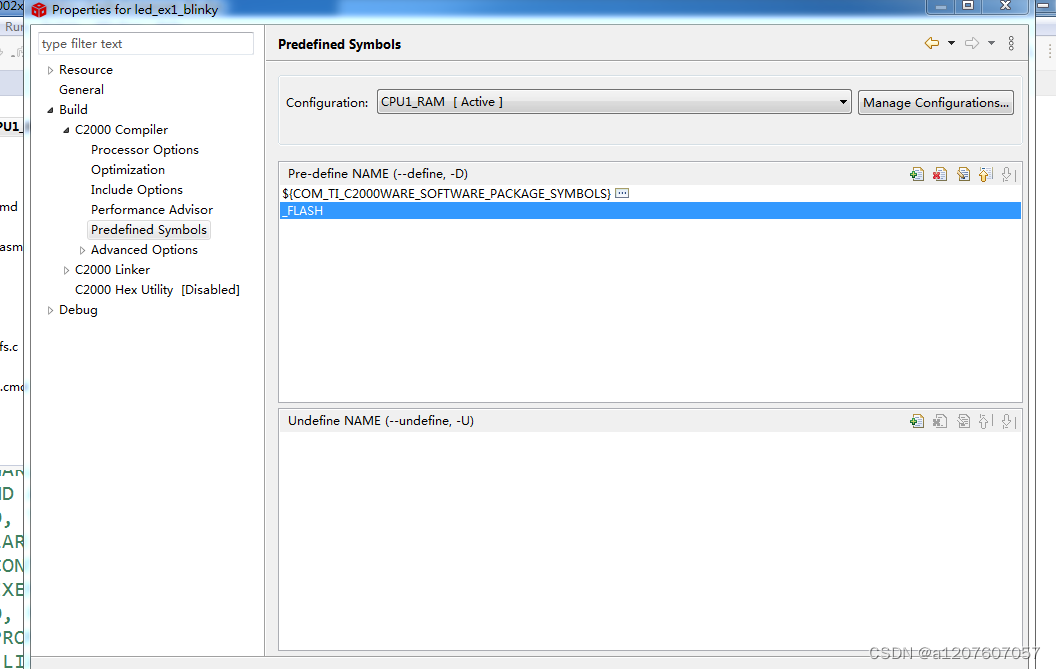Select the C2000 Compiler label
The width and height of the screenshot is (1056, 669).
121,130
